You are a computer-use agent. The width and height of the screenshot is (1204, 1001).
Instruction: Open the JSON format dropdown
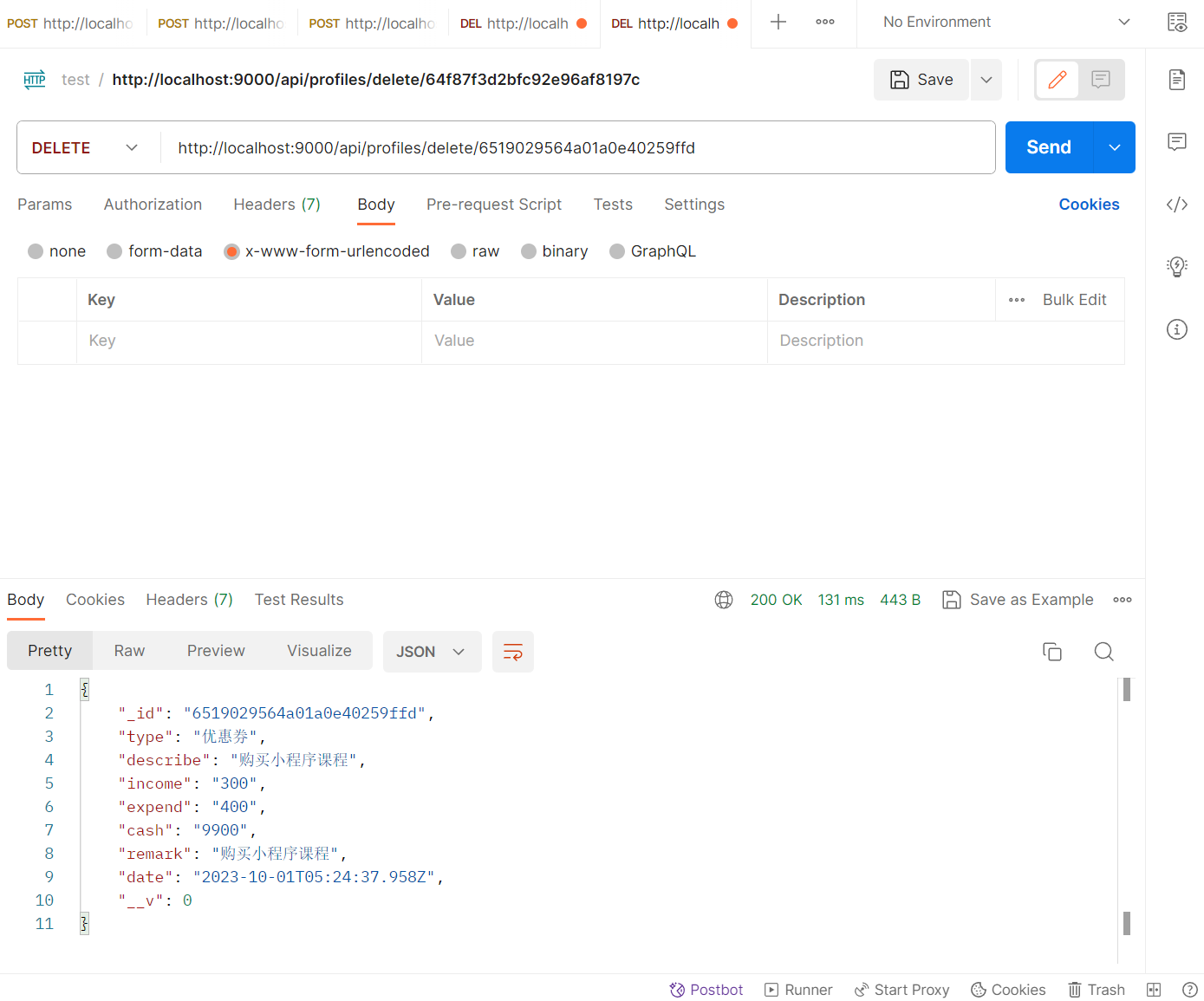[x=431, y=652]
